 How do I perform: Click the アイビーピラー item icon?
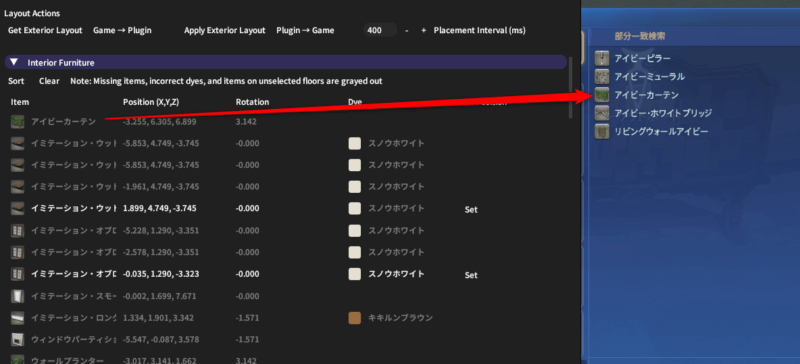(x=603, y=59)
